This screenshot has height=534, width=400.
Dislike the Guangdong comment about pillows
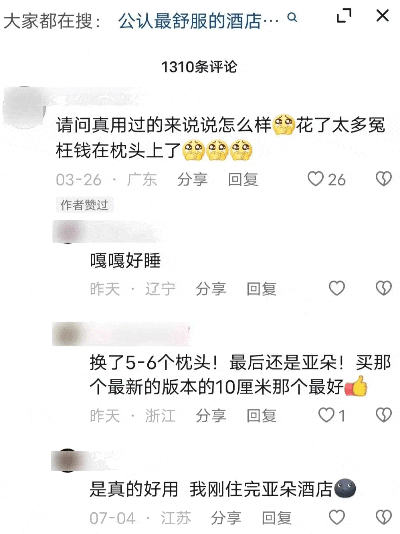click(384, 179)
